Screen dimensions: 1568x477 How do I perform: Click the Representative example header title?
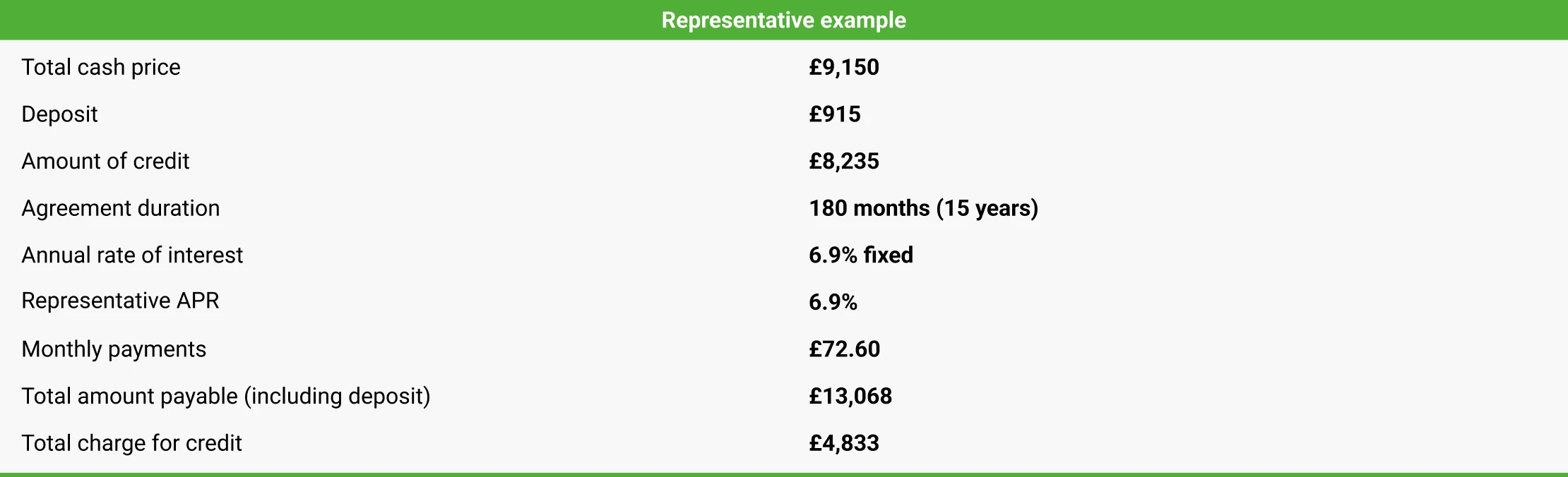point(783,20)
